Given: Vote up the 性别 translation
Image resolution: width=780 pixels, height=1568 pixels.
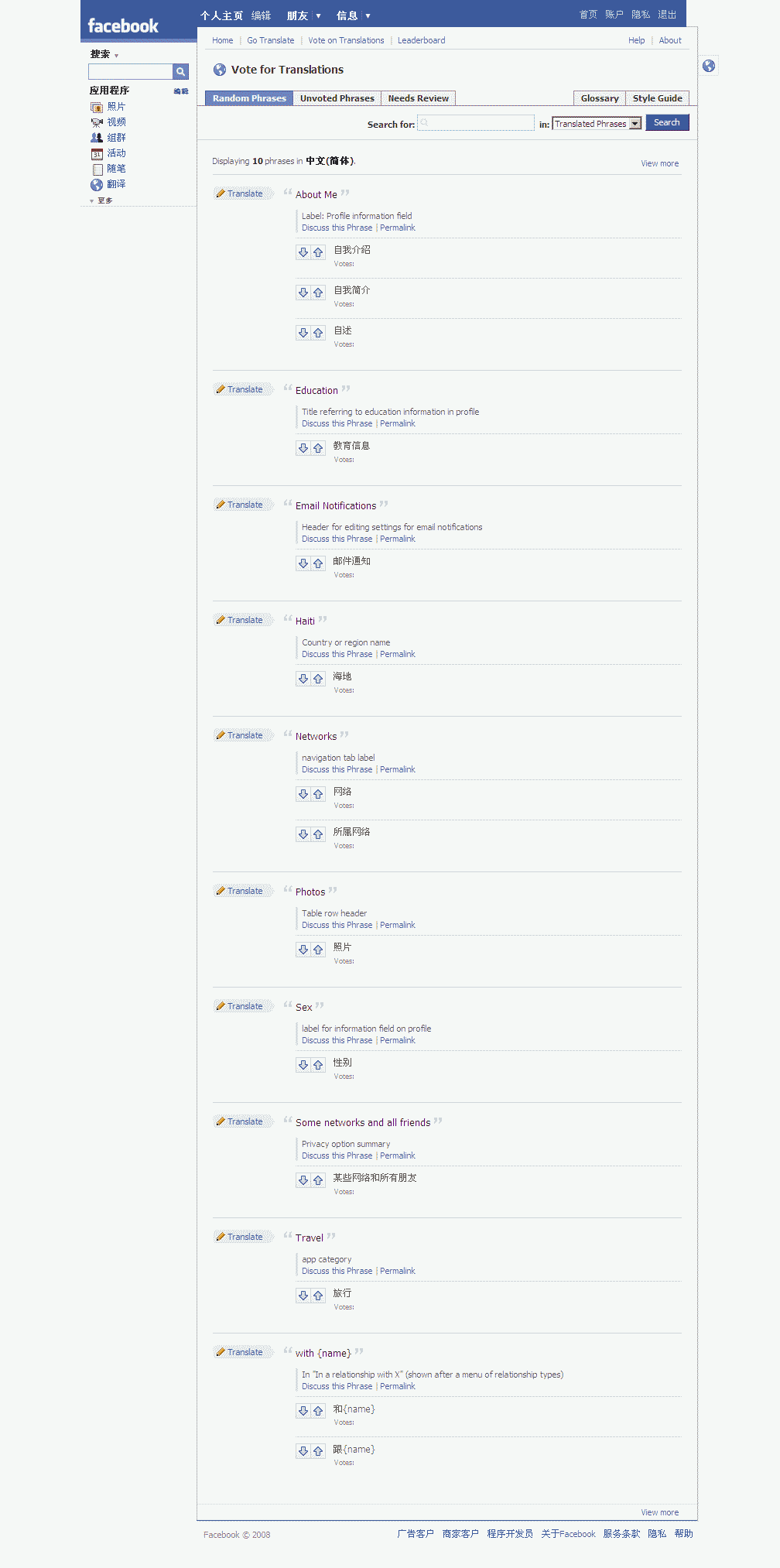Looking at the screenshot, I should point(318,1065).
